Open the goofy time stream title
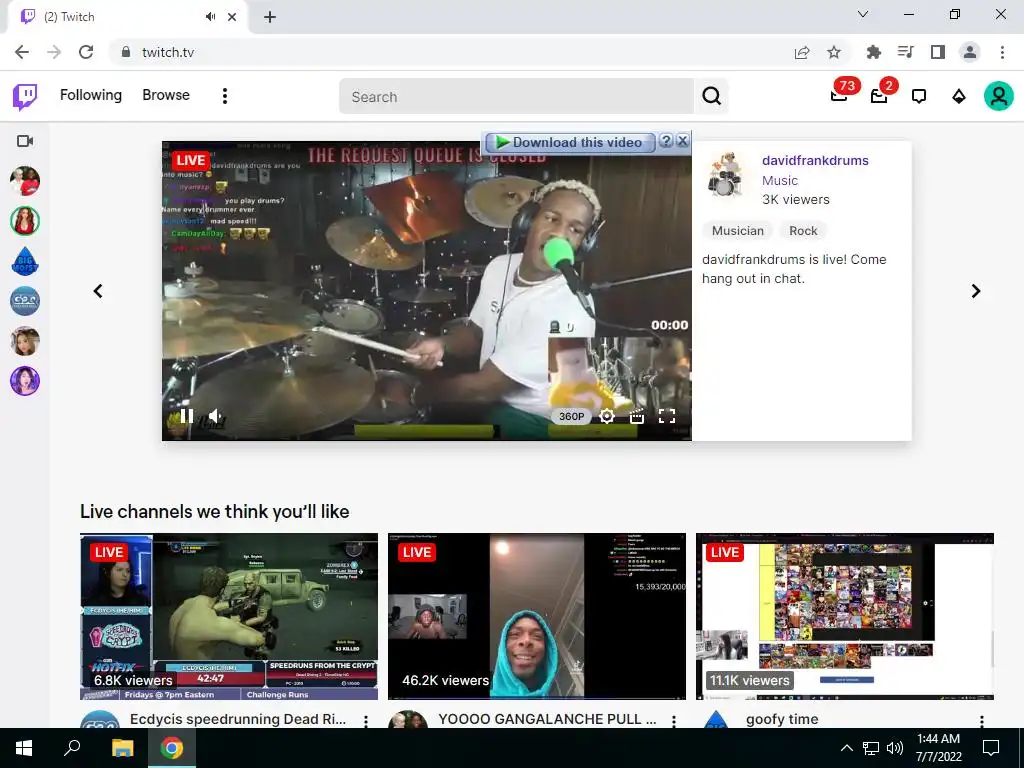This screenshot has height=768, width=1024. pos(782,719)
